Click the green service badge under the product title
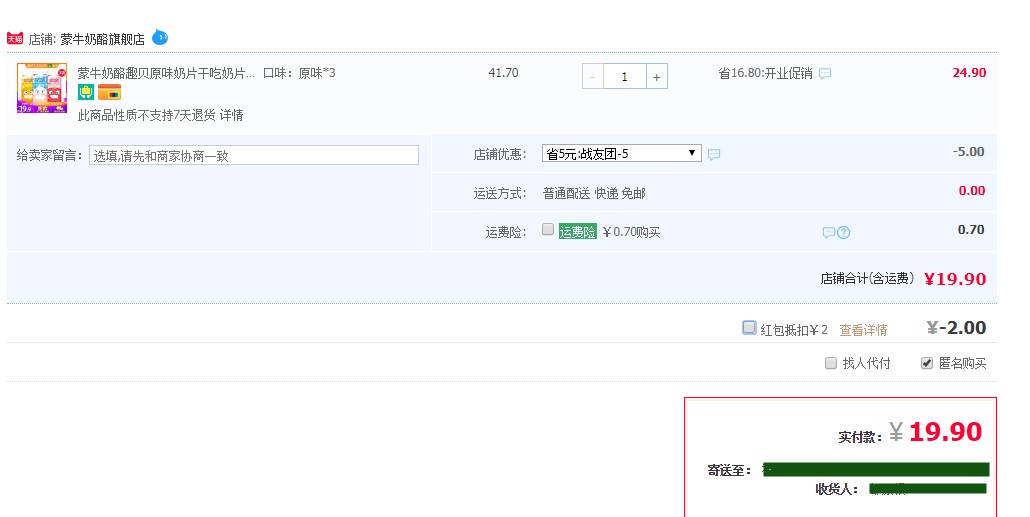The width and height of the screenshot is (1030, 517). coord(86,92)
